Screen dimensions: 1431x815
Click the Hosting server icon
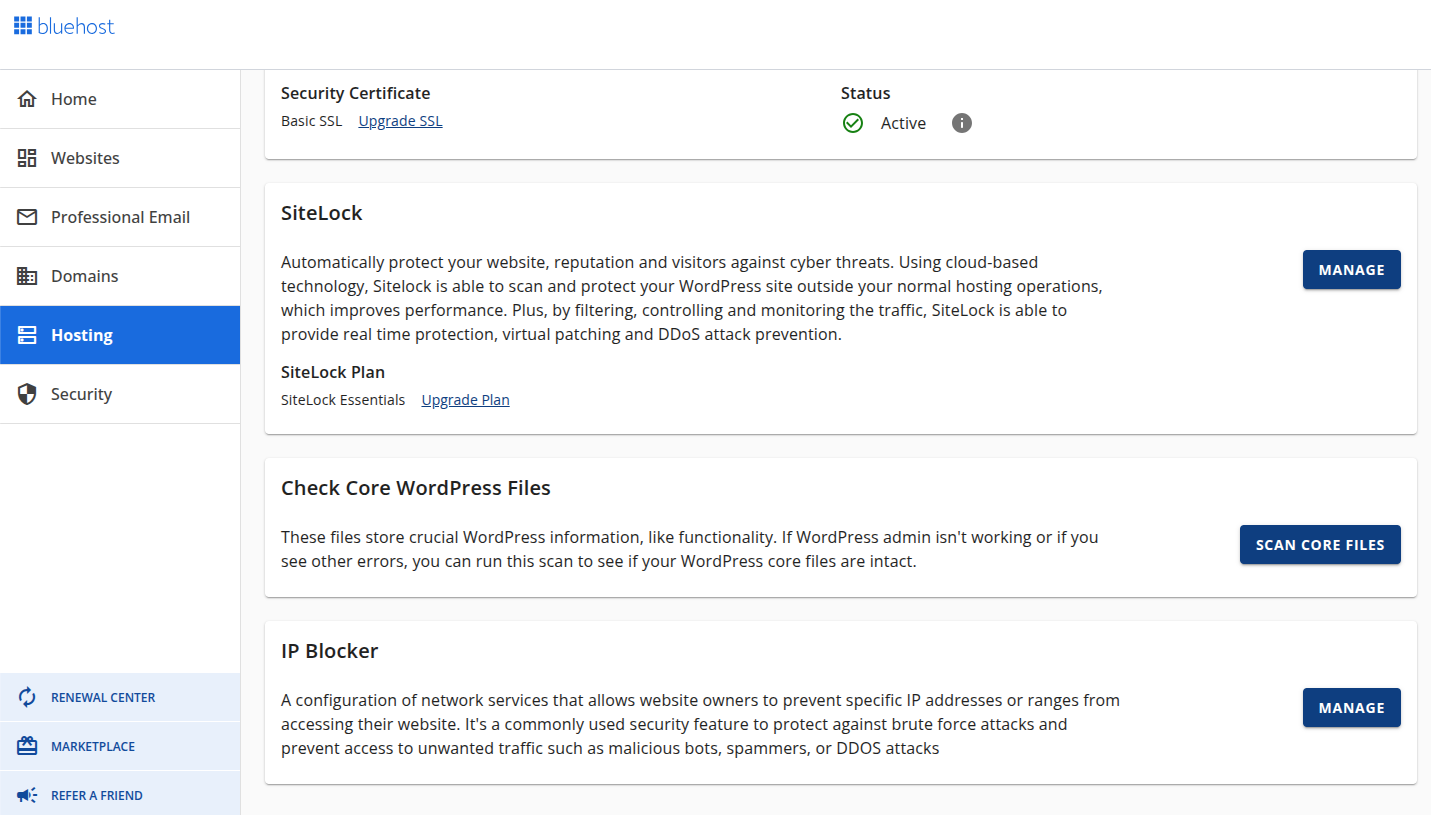point(27,335)
